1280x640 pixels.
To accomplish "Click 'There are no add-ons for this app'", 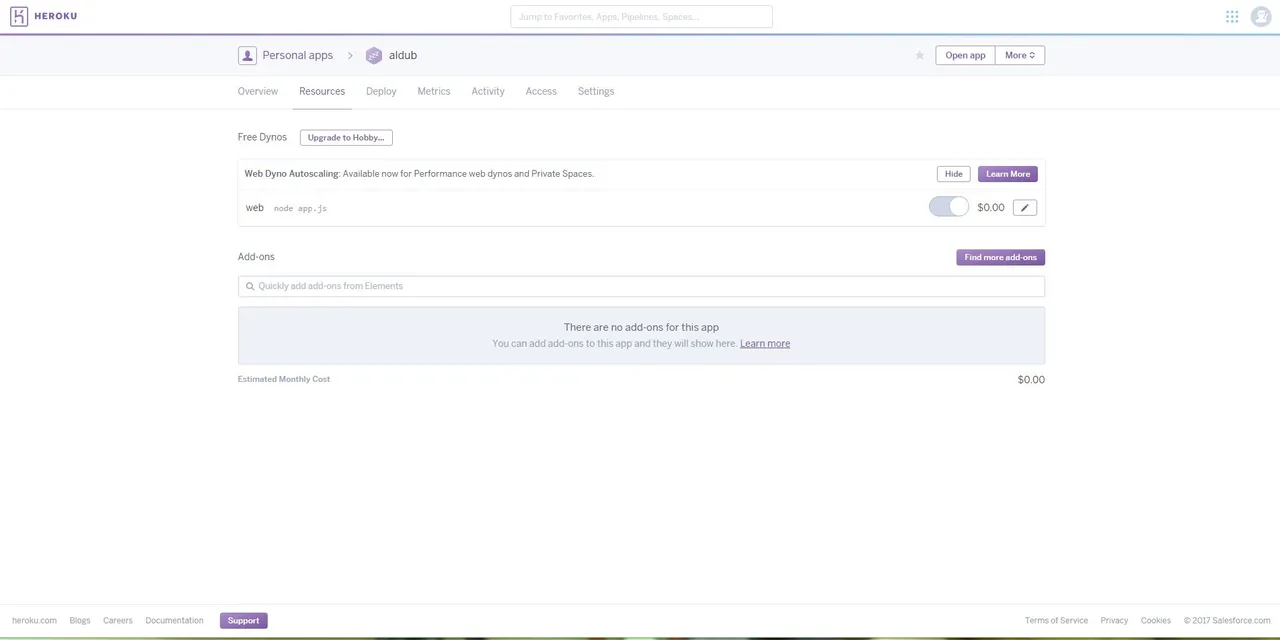I will coord(641,327).
